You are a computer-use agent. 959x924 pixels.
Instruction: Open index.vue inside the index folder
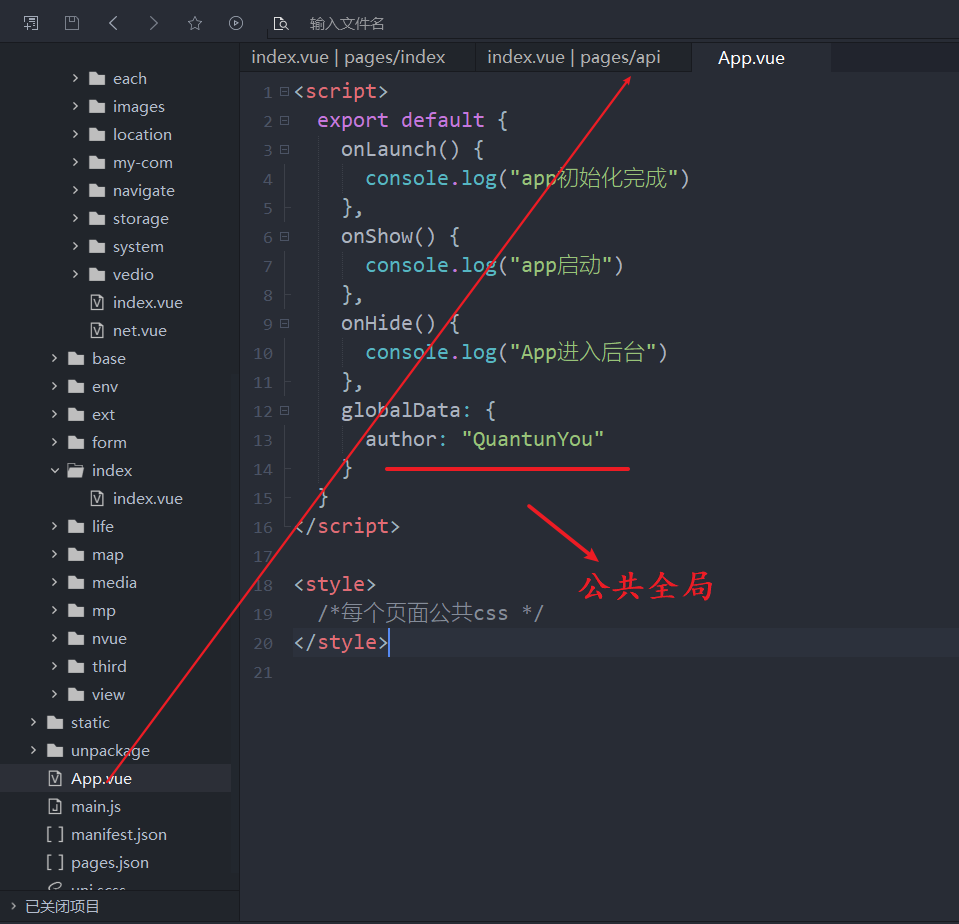click(x=147, y=498)
